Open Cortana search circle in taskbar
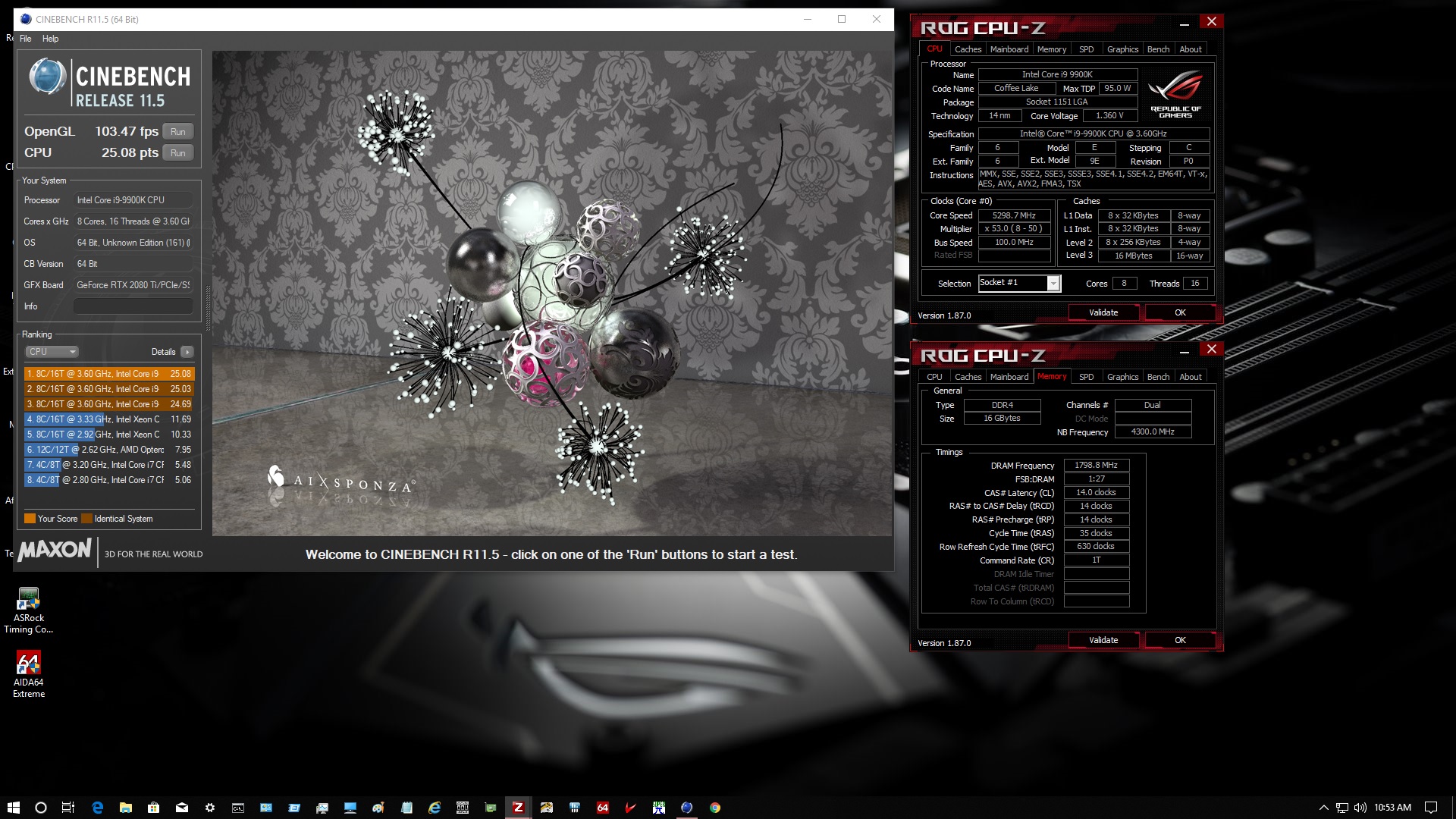Image resolution: width=1456 pixels, height=819 pixels. click(41, 808)
